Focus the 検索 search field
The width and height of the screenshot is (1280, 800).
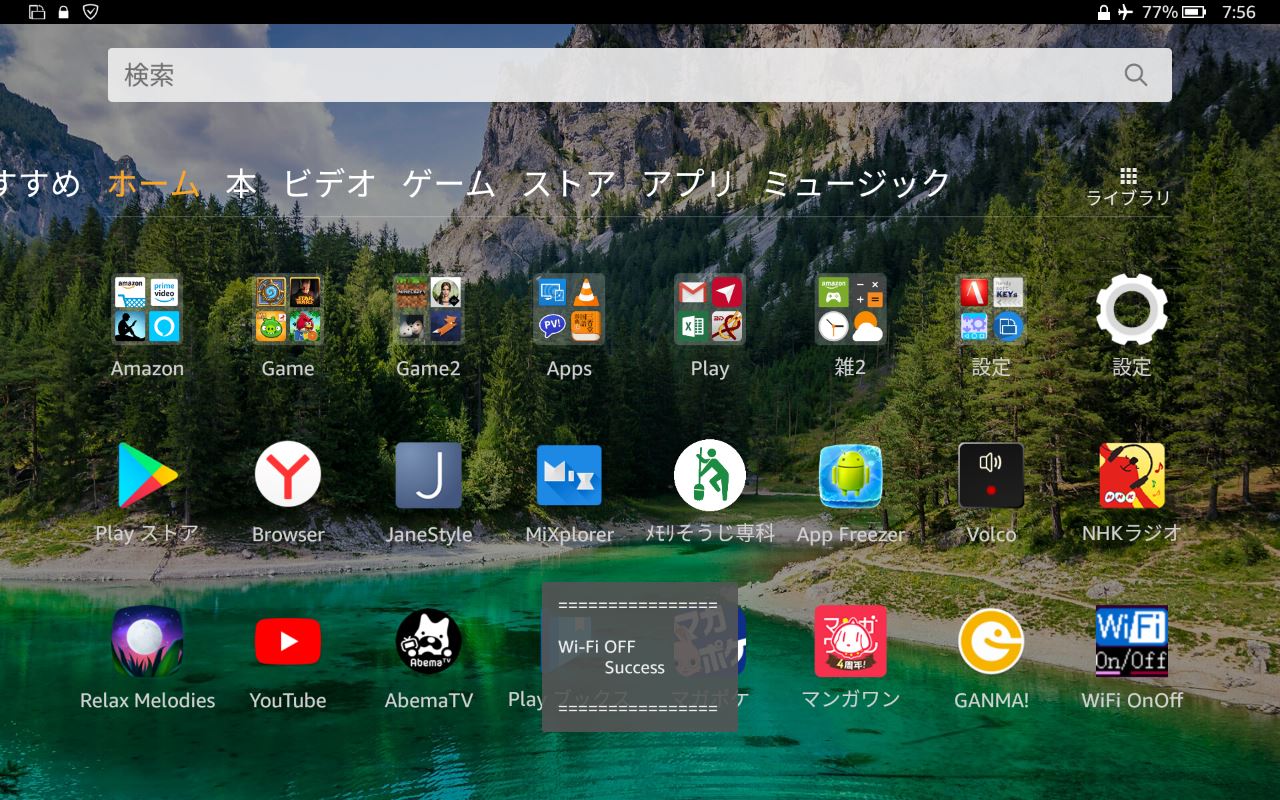640,75
